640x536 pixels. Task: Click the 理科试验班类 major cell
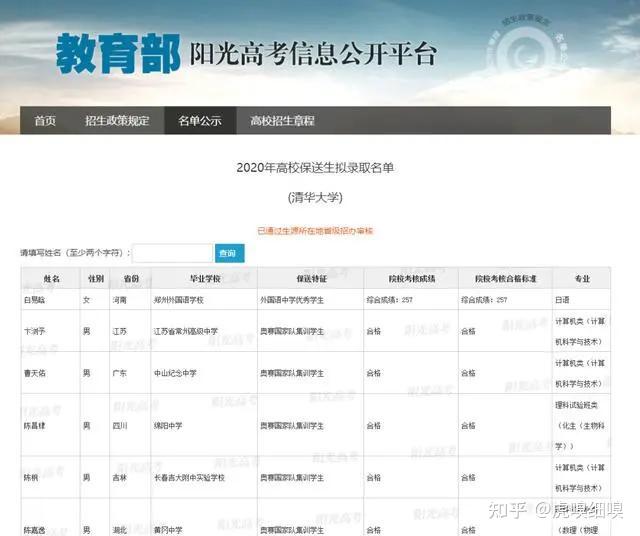coord(580,426)
